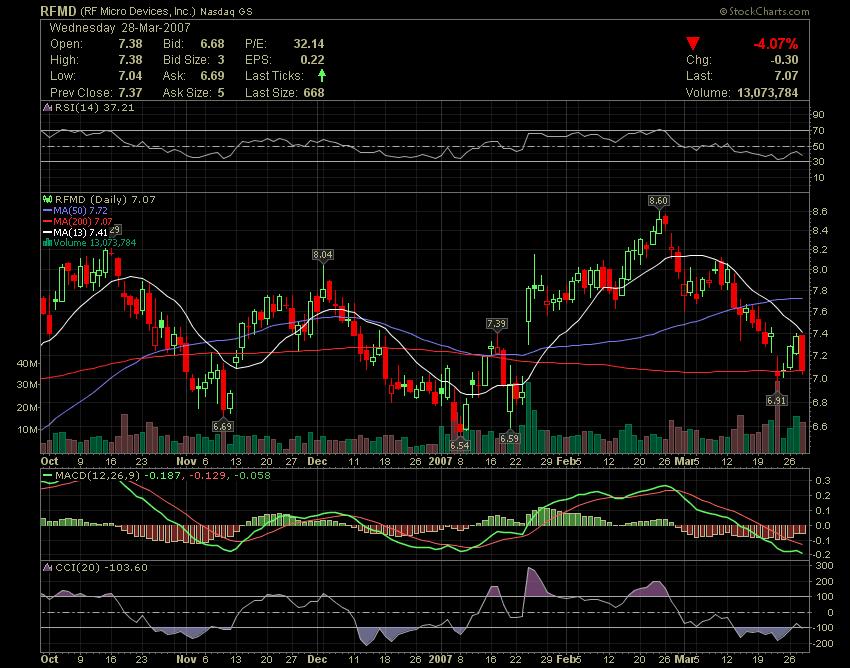Click the MA(200) 7.07 legend text

(83, 221)
